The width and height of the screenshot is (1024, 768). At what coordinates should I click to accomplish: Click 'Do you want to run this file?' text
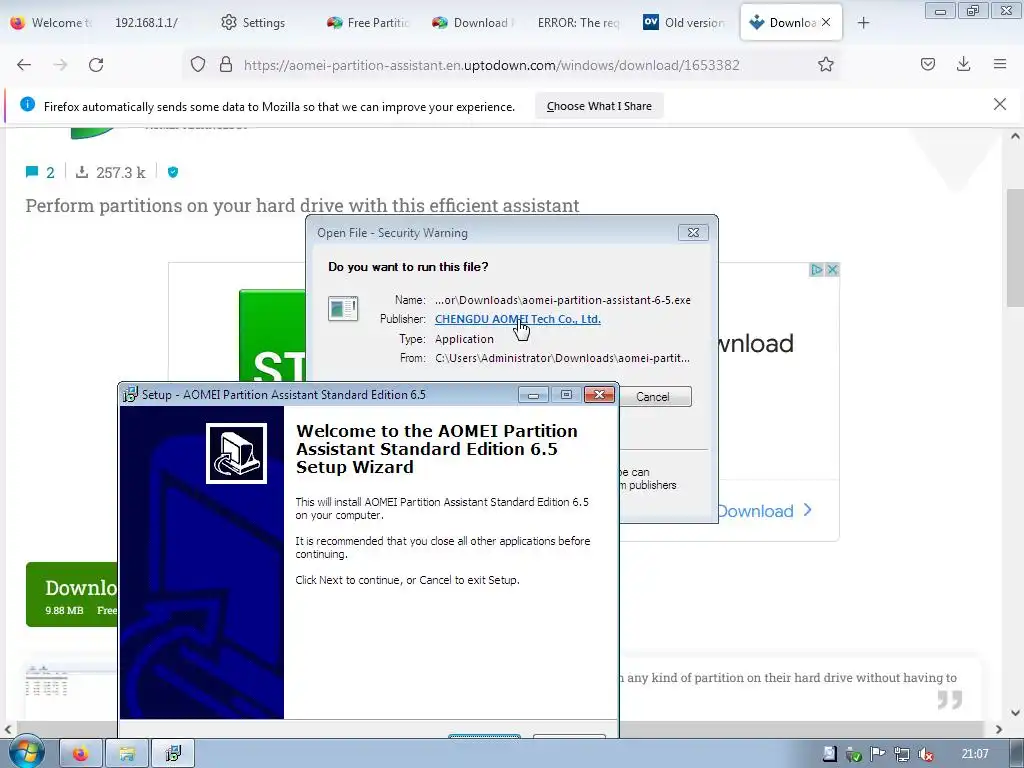pyautogui.click(x=408, y=266)
